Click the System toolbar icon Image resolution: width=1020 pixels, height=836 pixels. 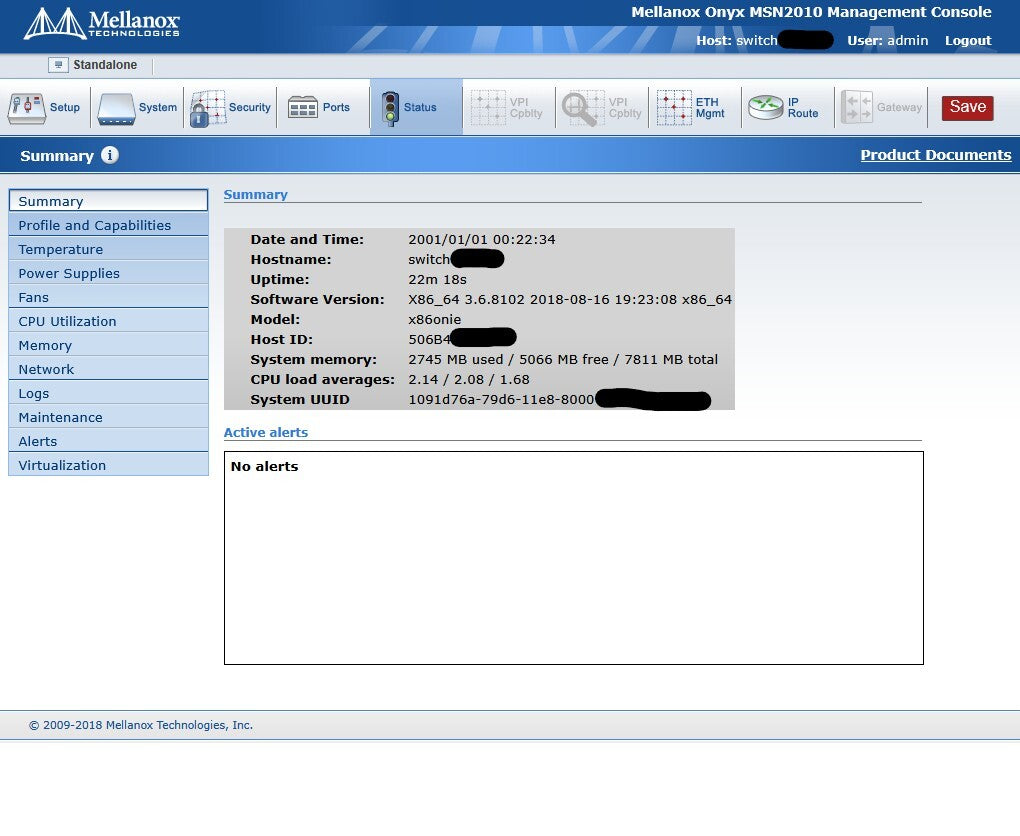click(137, 106)
